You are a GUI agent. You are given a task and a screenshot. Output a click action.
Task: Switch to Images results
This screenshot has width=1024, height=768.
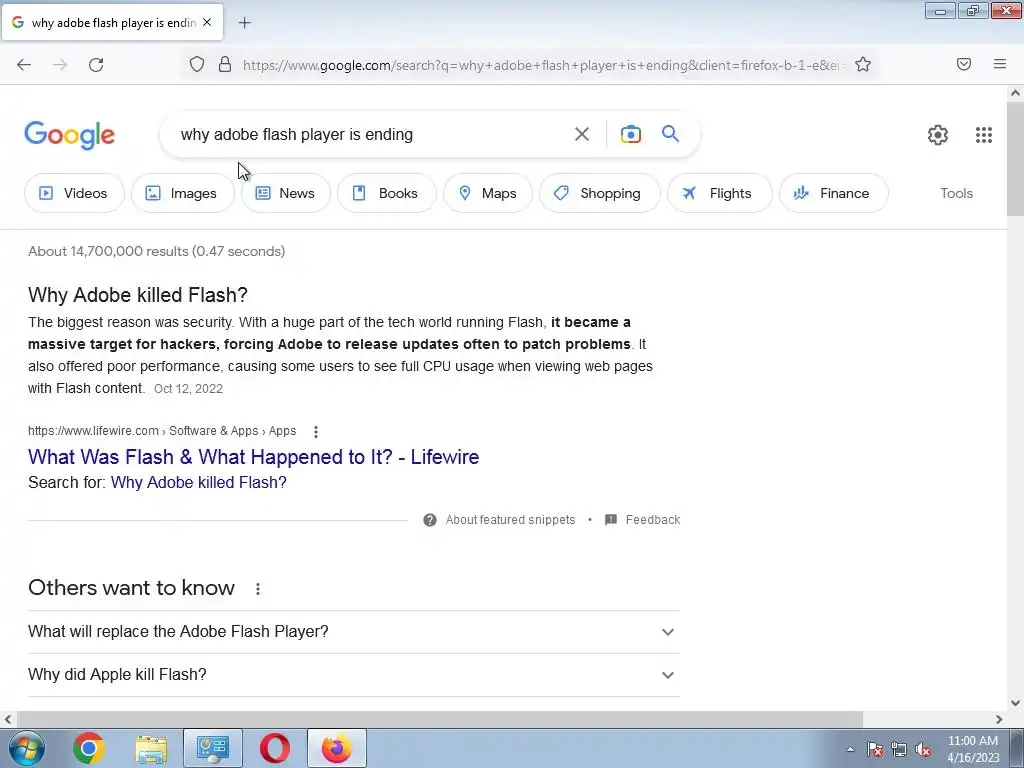pyautogui.click(x=182, y=193)
